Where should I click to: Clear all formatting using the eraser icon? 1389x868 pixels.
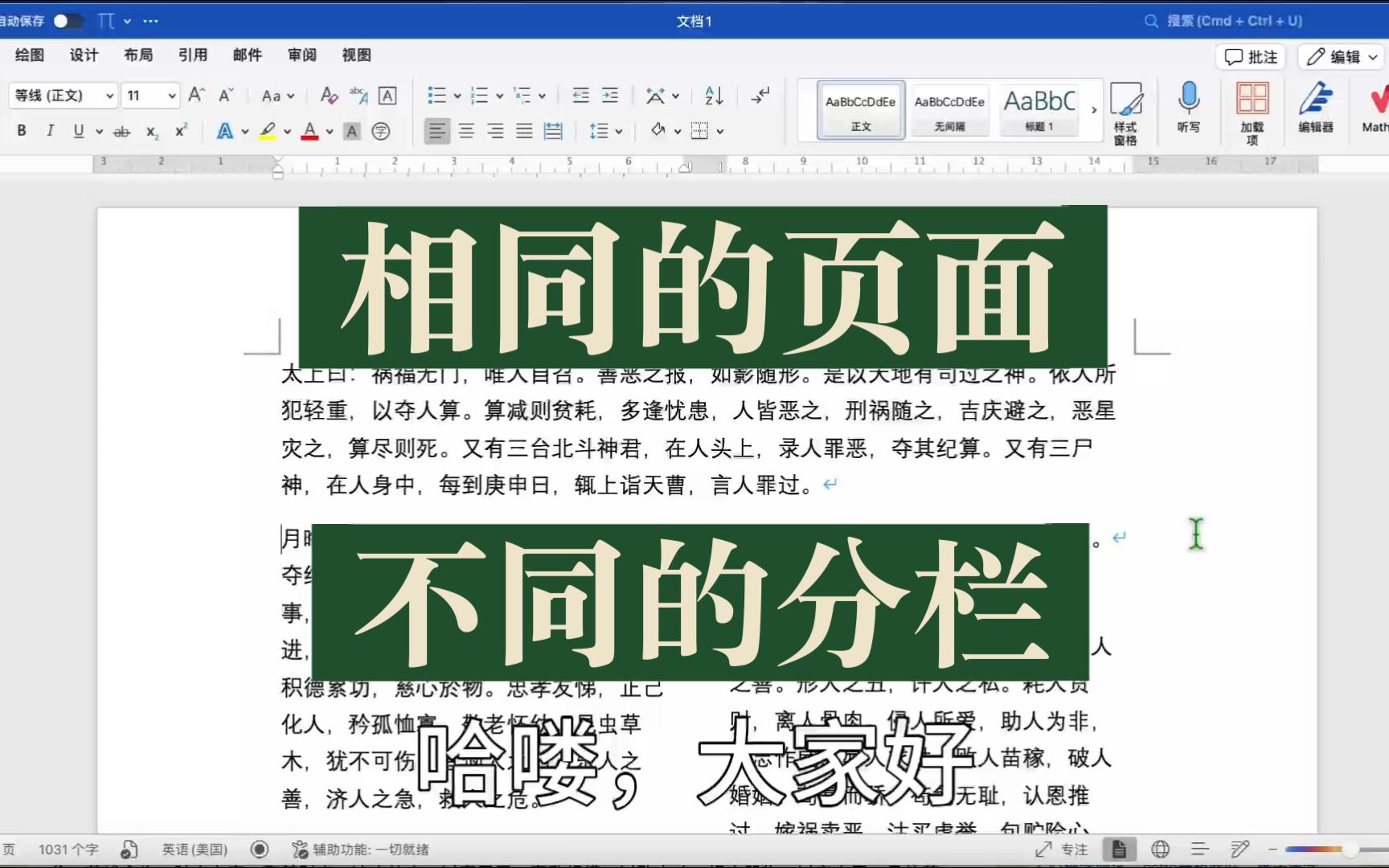click(328, 94)
